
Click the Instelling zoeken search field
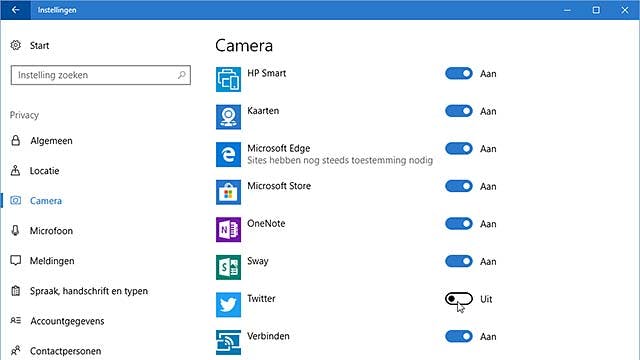pos(100,75)
